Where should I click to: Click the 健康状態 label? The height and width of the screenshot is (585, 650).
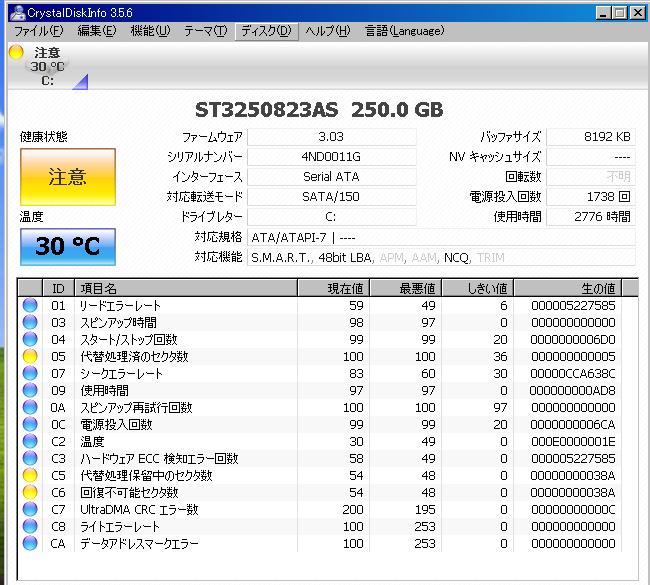[44, 136]
